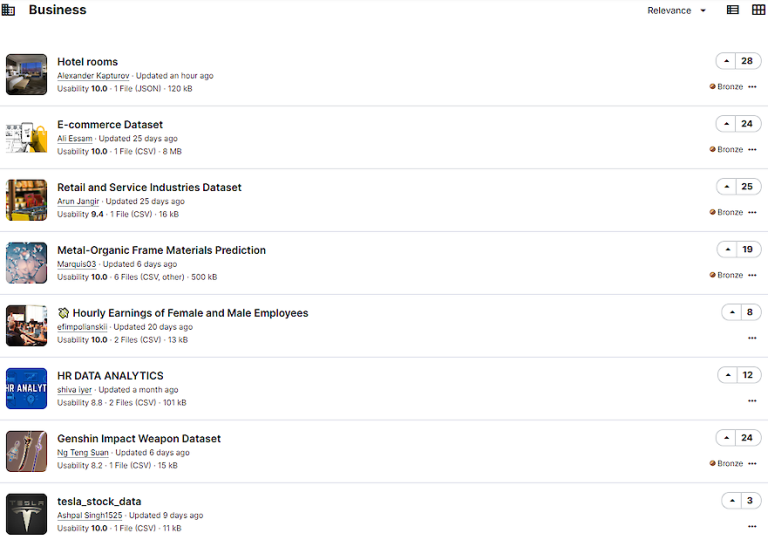
Task: Open the E-commerce Dataset title link
Action: pyautogui.click(x=110, y=125)
